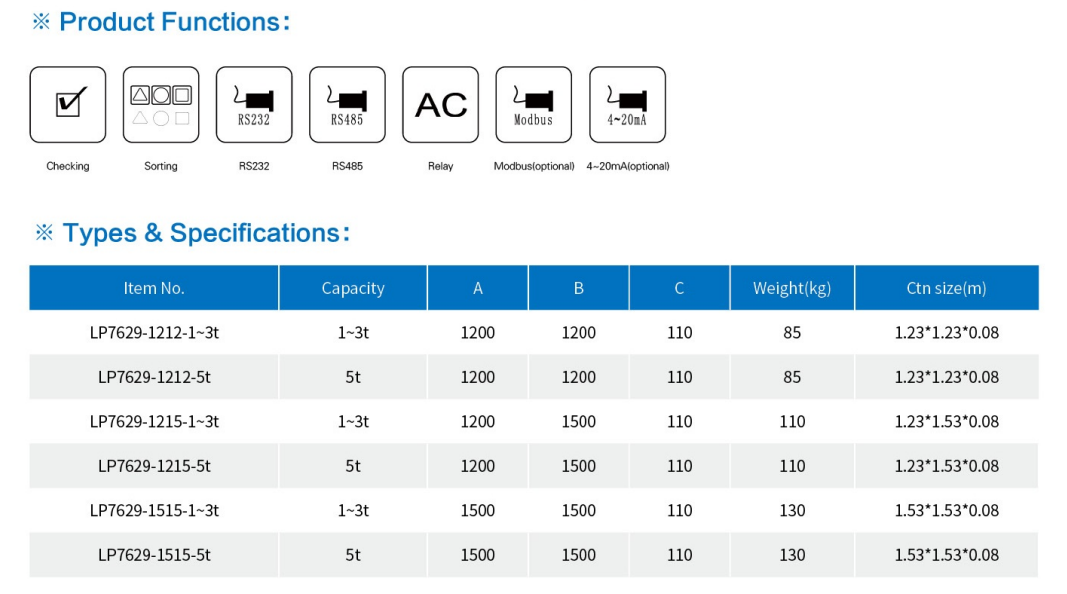Click the Types & Specifications heading
This screenshot has width=1067, height=594.
point(206,233)
